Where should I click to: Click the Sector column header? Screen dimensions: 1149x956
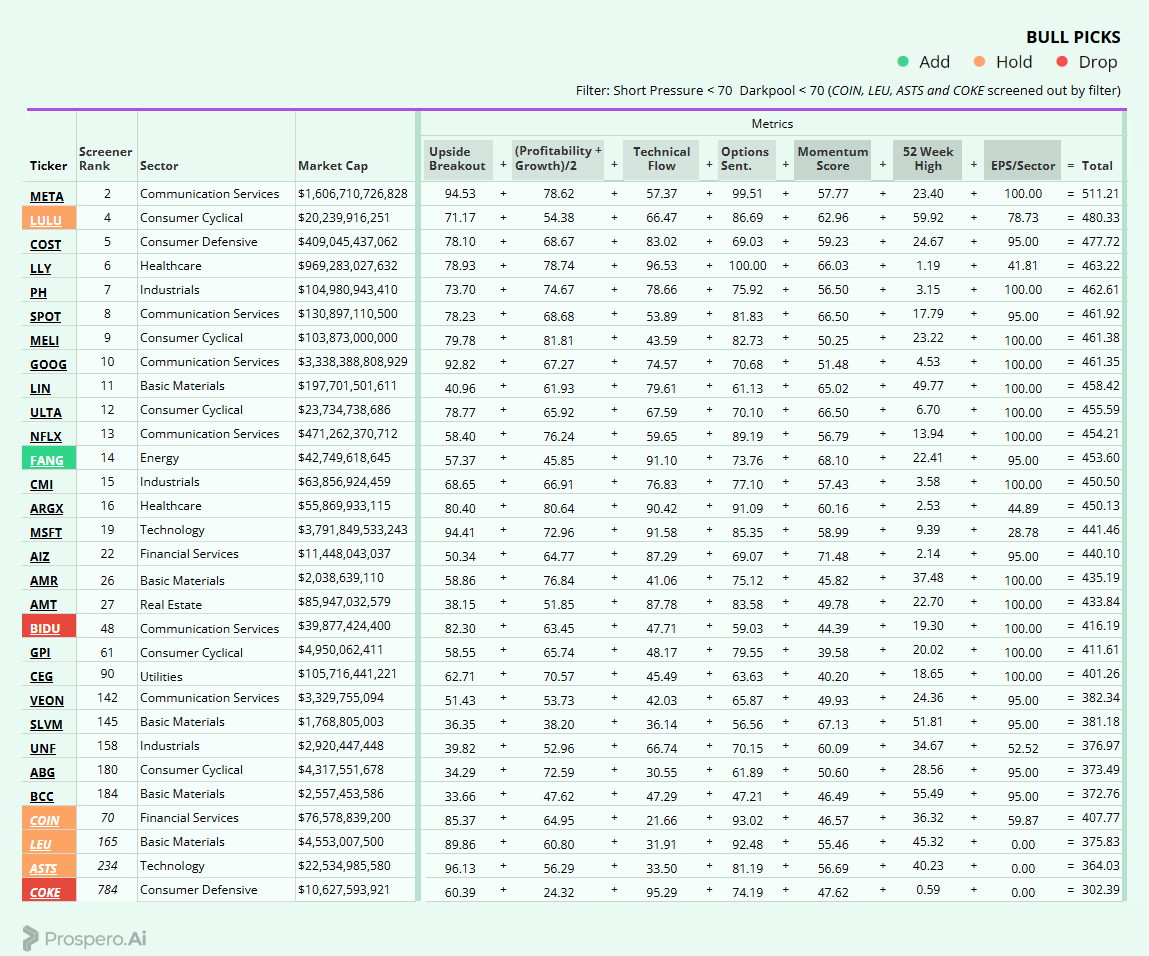click(x=159, y=166)
